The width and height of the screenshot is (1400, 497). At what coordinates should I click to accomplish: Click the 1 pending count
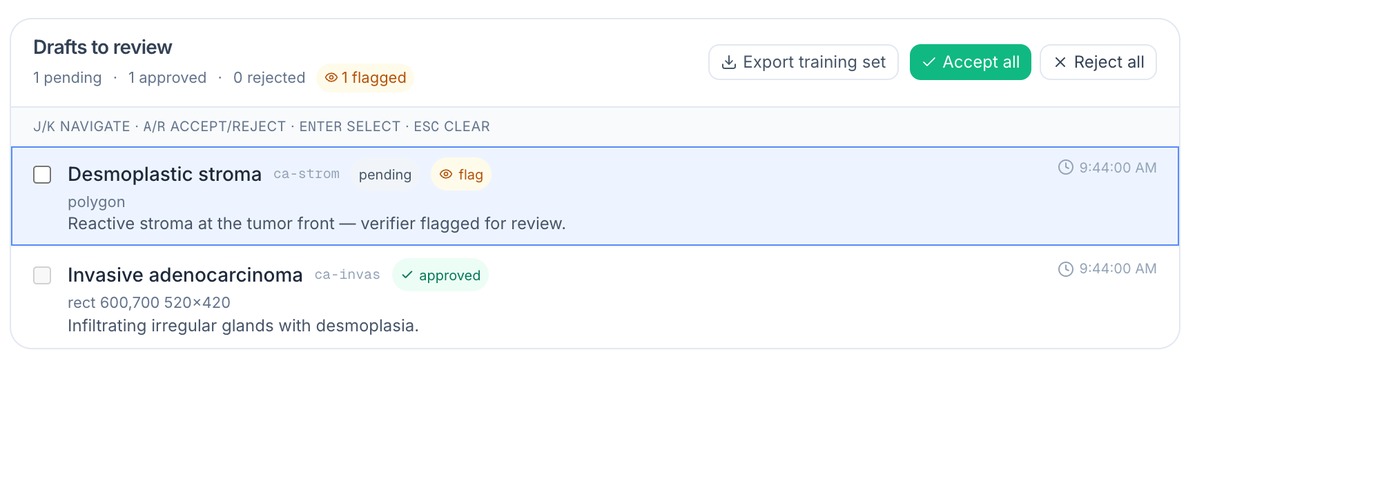[67, 78]
